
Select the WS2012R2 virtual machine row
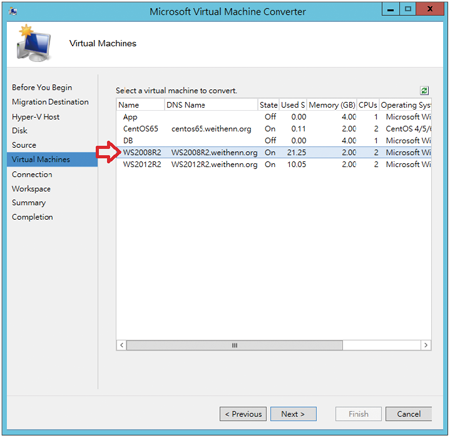(274, 164)
